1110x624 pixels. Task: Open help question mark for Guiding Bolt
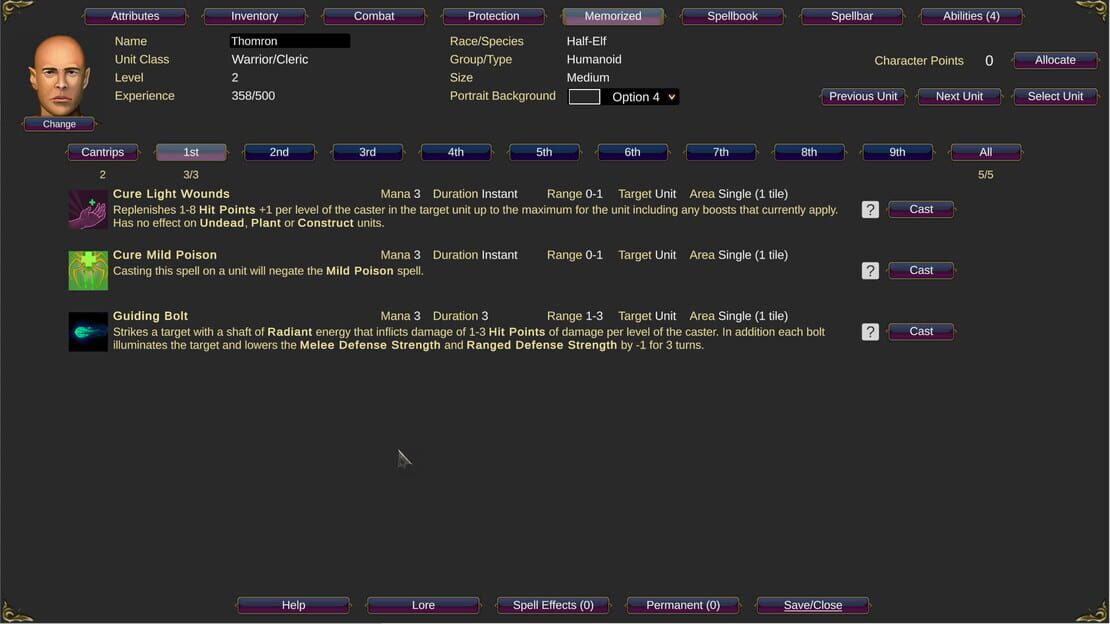pos(870,331)
